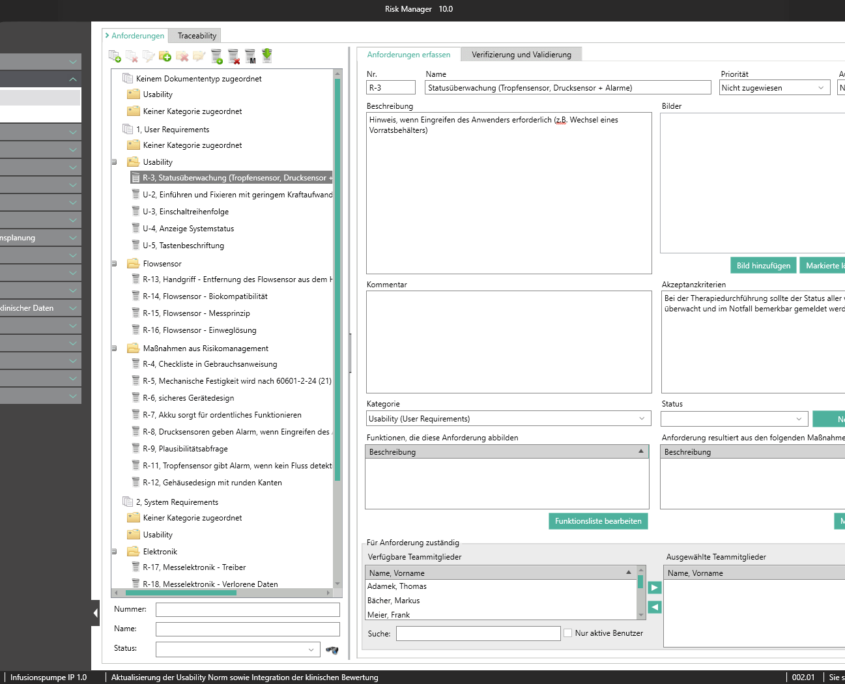Collapse the Elektronik folder in tree
This screenshot has height=684, width=845.
pyautogui.click(x=114, y=551)
